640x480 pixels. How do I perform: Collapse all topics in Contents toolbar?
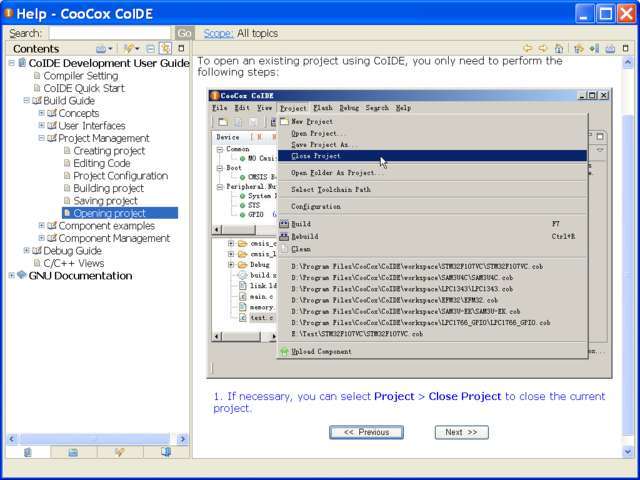tap(150, 49)
